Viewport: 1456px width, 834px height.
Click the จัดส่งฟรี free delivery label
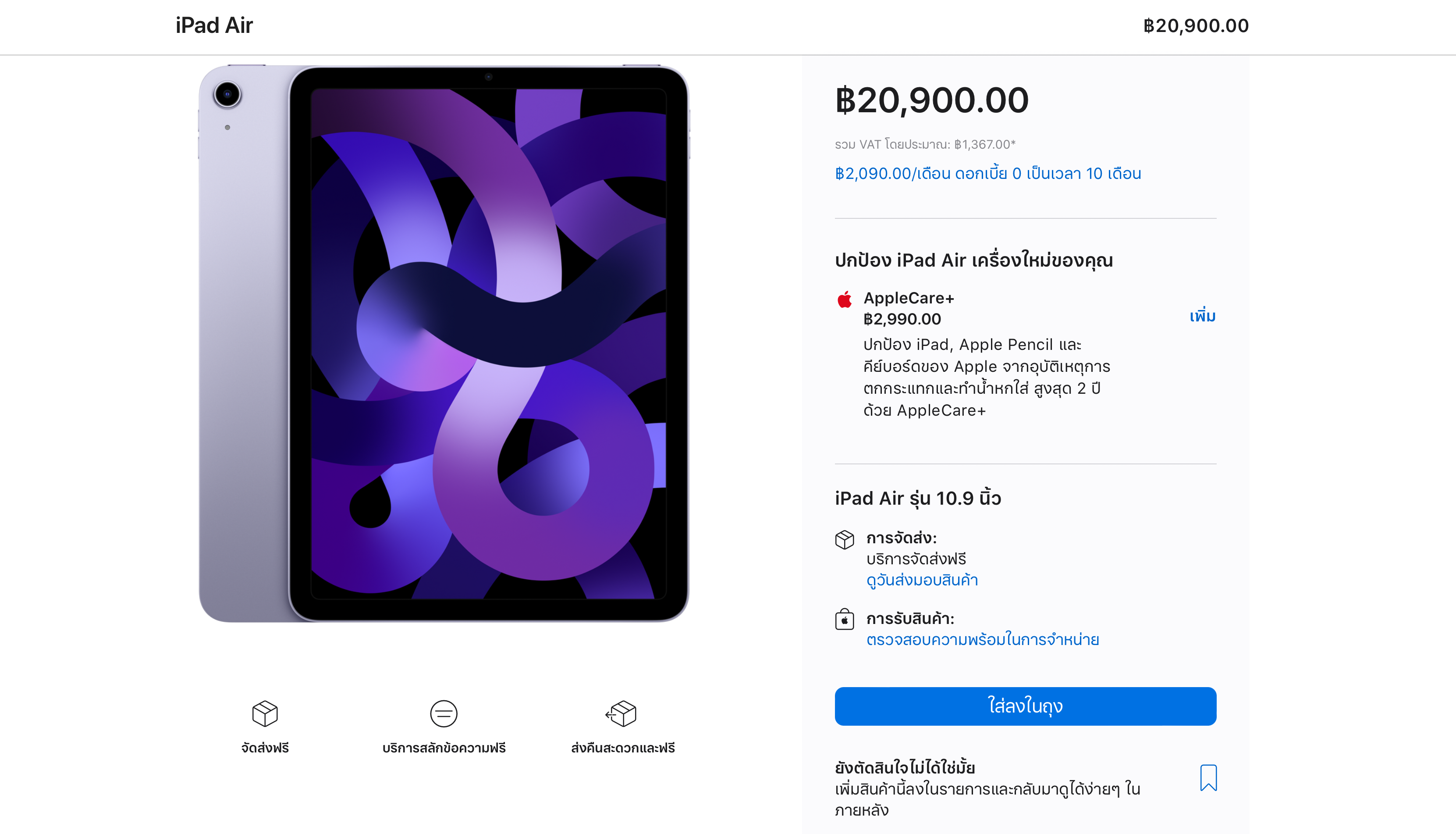265,748
